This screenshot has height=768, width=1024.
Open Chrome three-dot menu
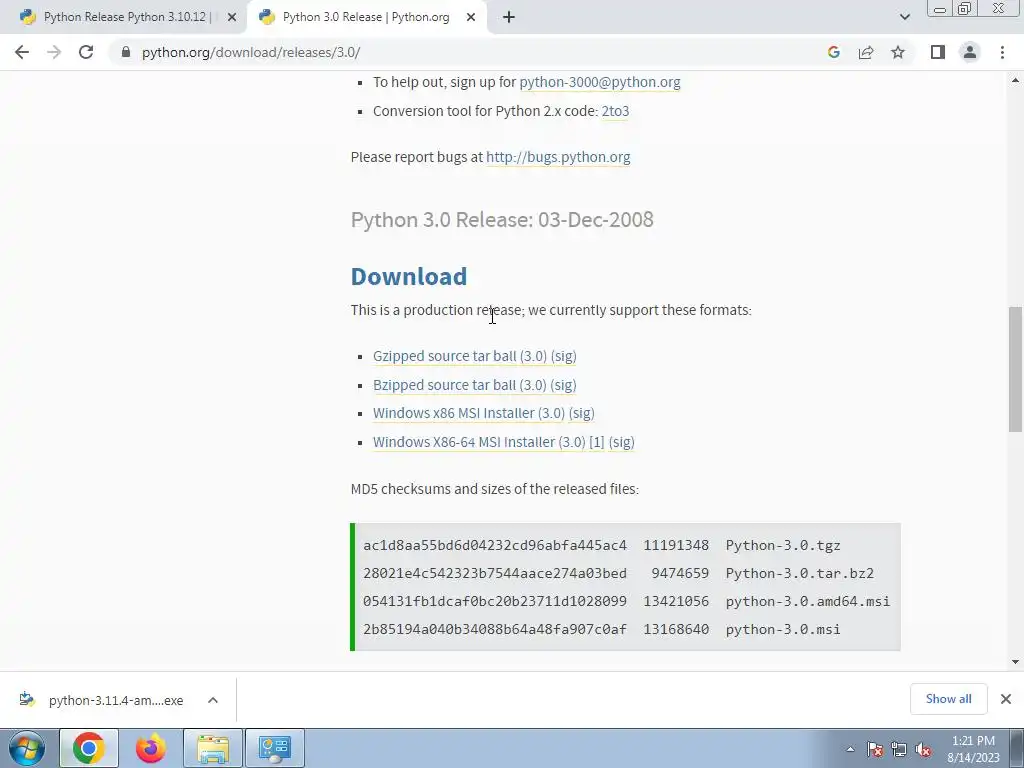point(1002,52)
